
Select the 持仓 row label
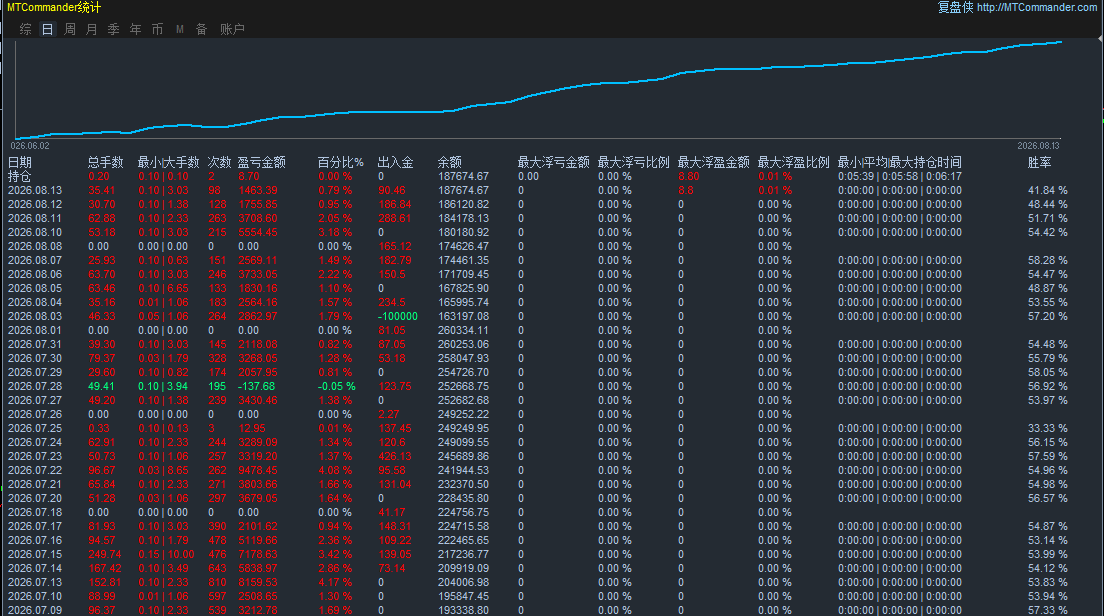click(x=20, y=176)
